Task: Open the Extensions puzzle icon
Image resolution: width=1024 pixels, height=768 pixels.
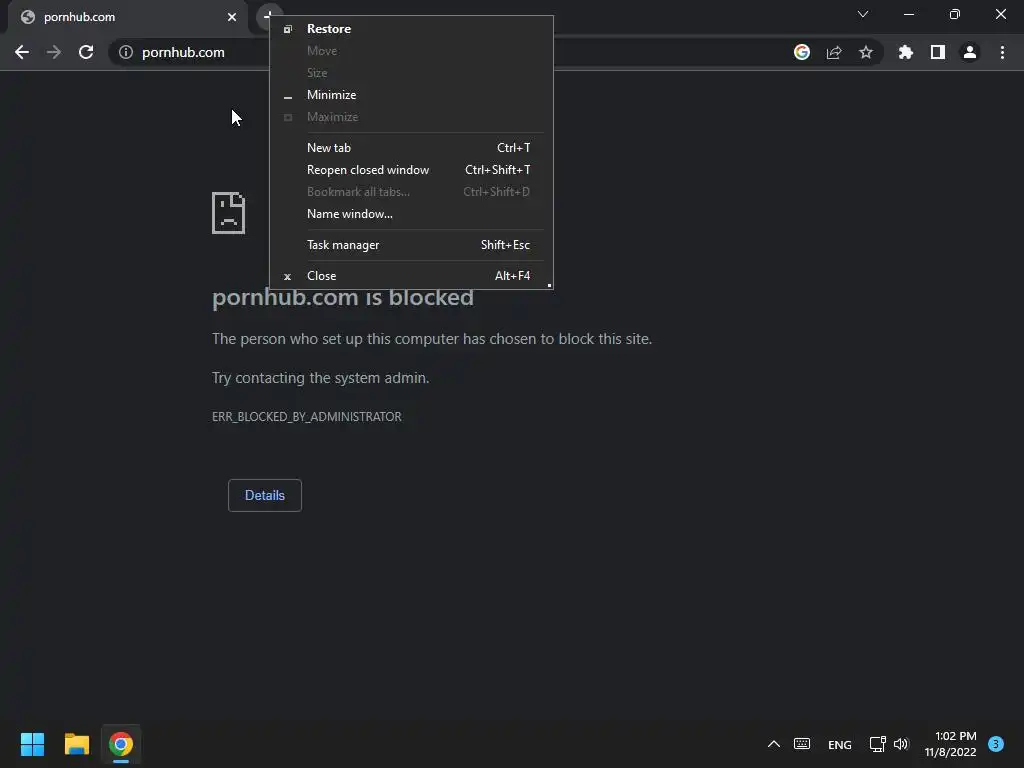Action: click(906, 52)
